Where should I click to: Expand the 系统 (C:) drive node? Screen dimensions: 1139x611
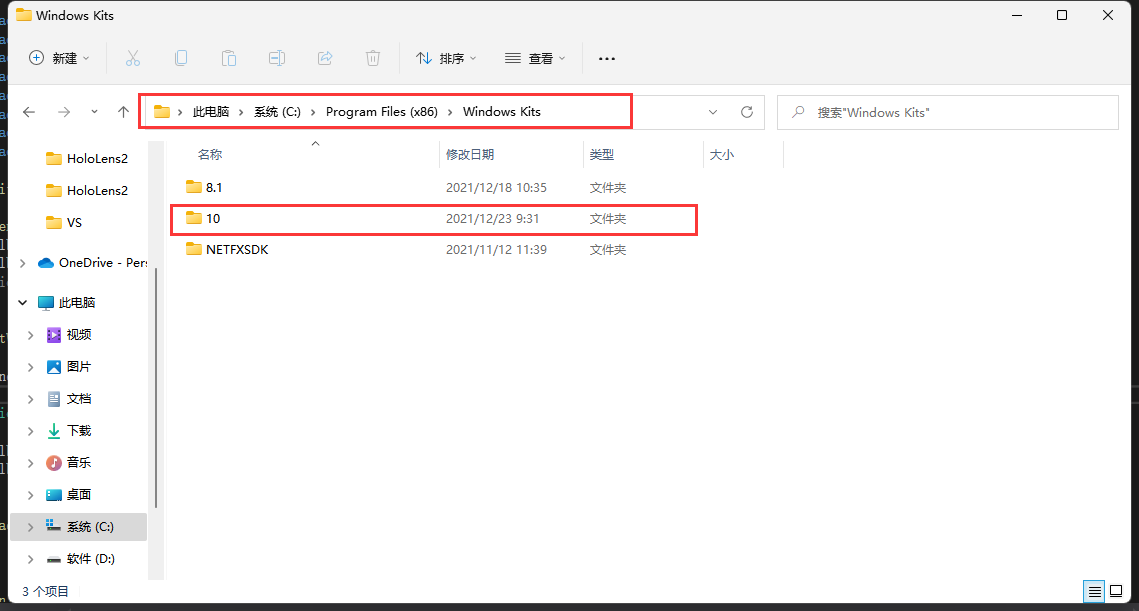(x=31, y=527)
